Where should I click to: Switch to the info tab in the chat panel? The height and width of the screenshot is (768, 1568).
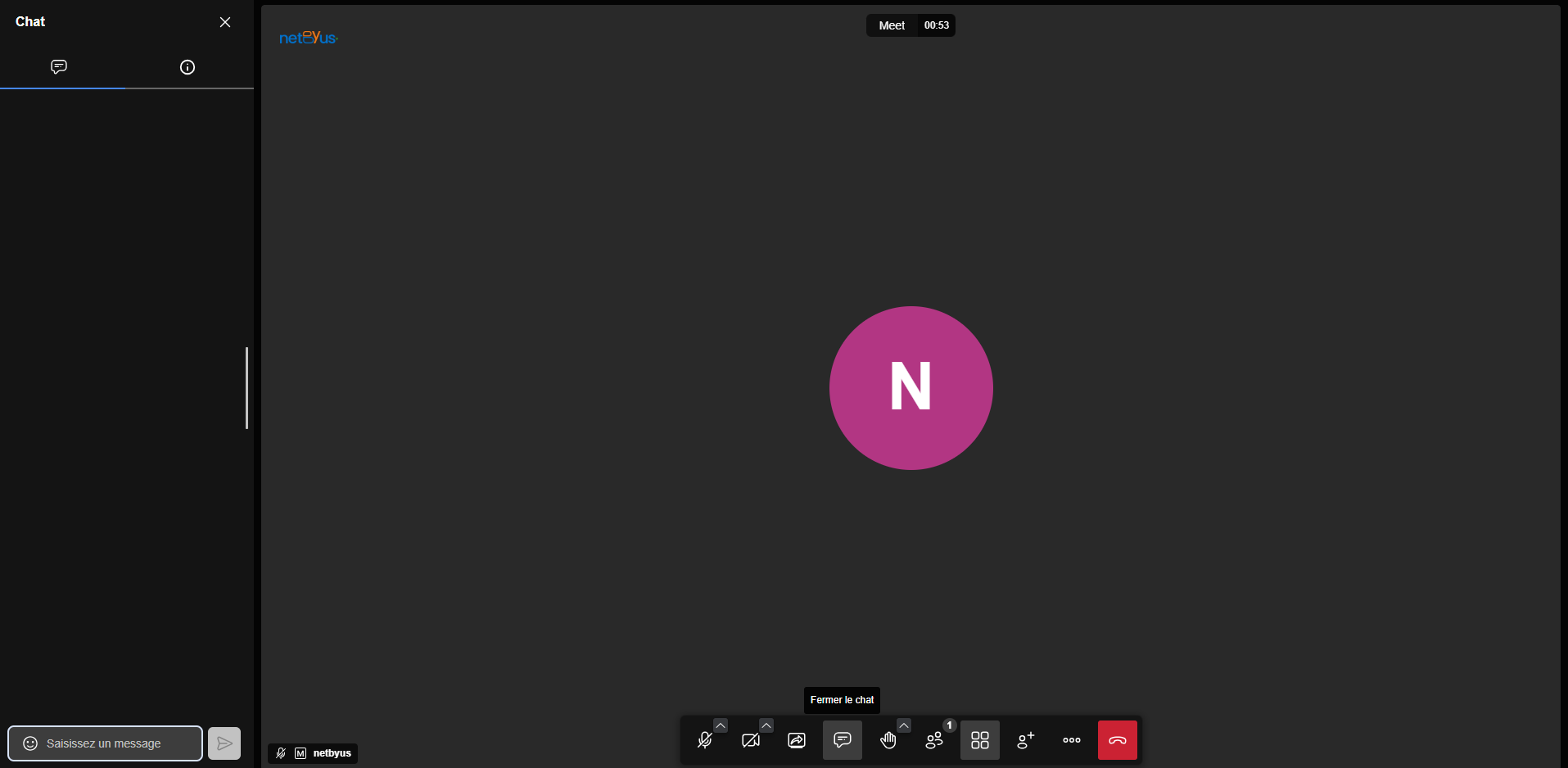tap(188, 67)
